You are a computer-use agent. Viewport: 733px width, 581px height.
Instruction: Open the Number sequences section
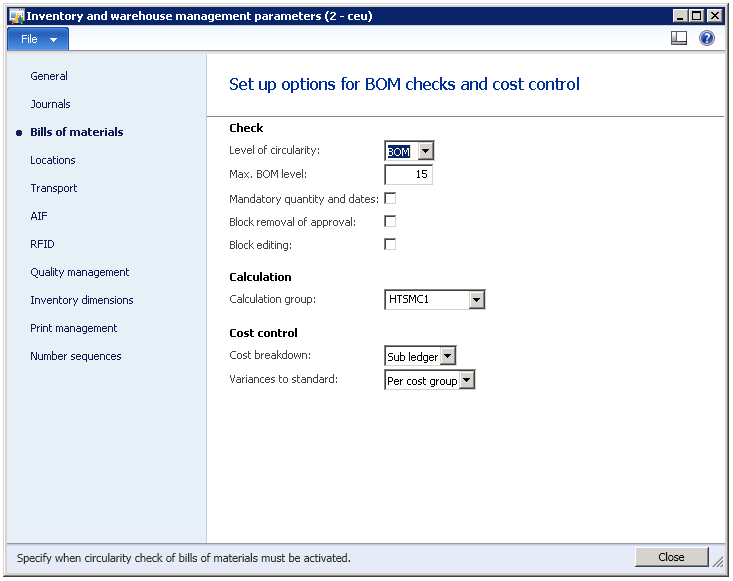[x=76, y=357]
